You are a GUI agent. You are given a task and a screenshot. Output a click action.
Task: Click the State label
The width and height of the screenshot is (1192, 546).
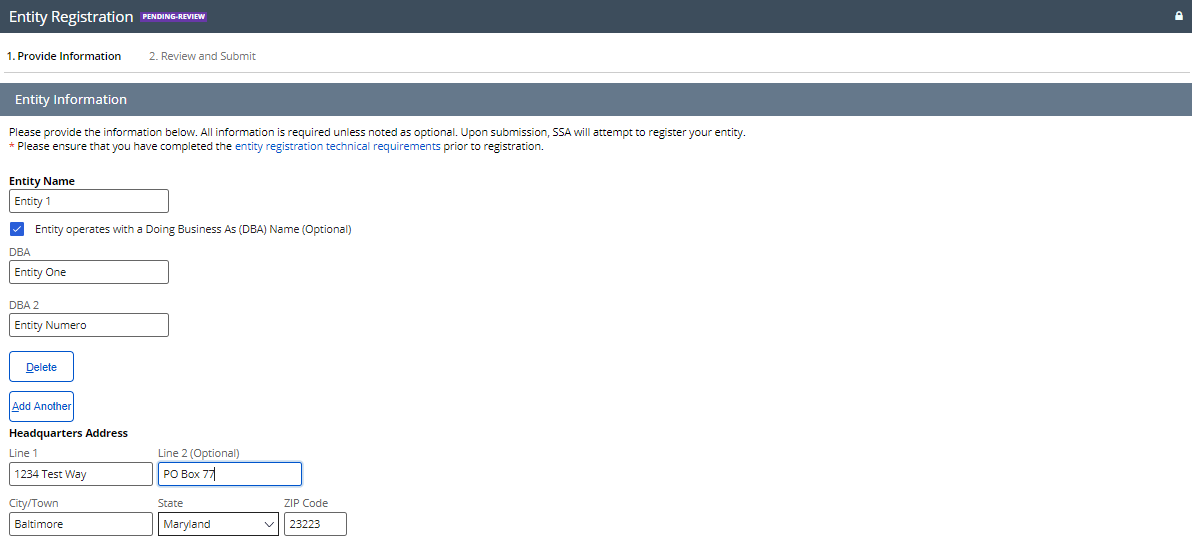coord(170,503)
